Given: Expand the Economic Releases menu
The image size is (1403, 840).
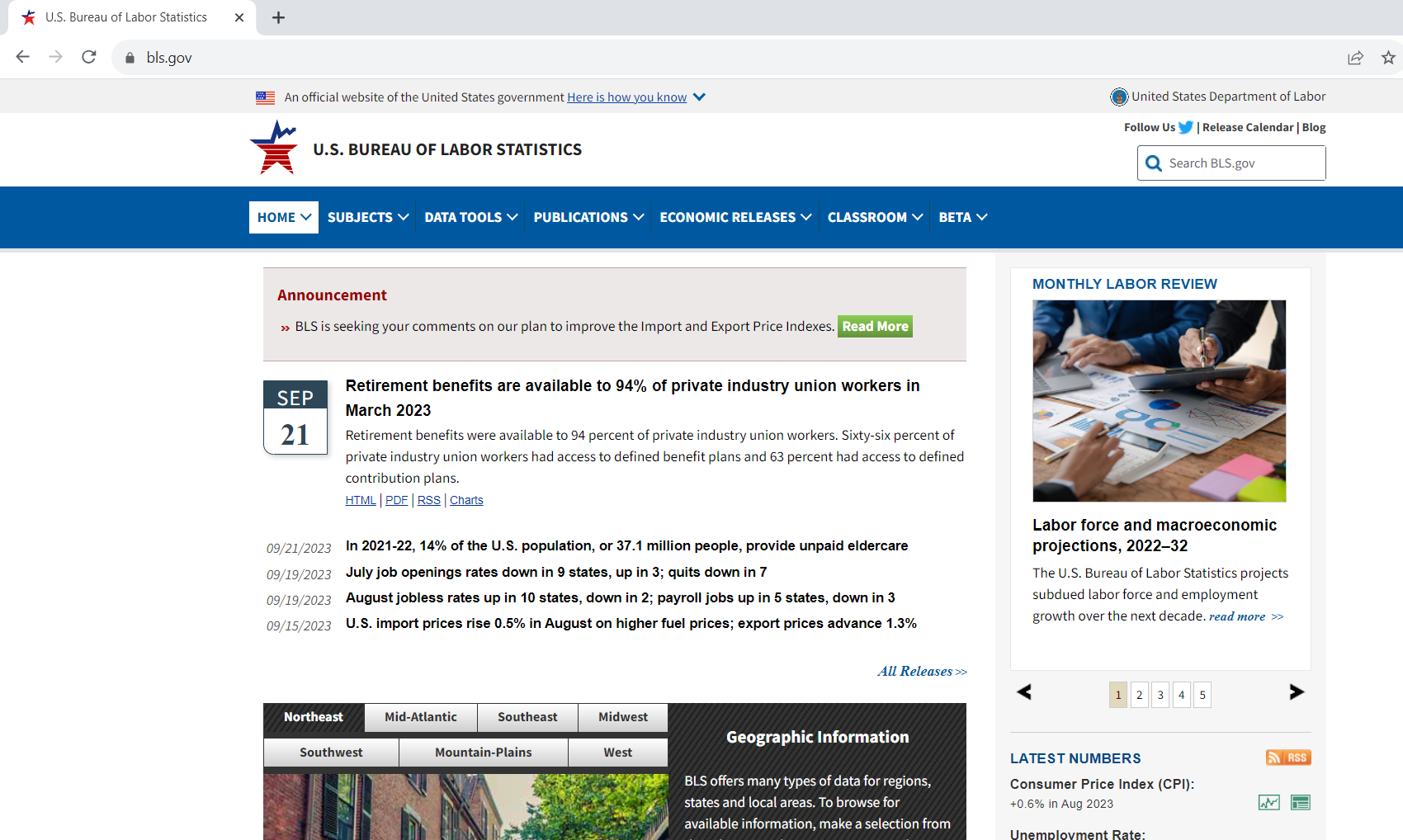Looking at the screenshot, I should pos(735,217).
